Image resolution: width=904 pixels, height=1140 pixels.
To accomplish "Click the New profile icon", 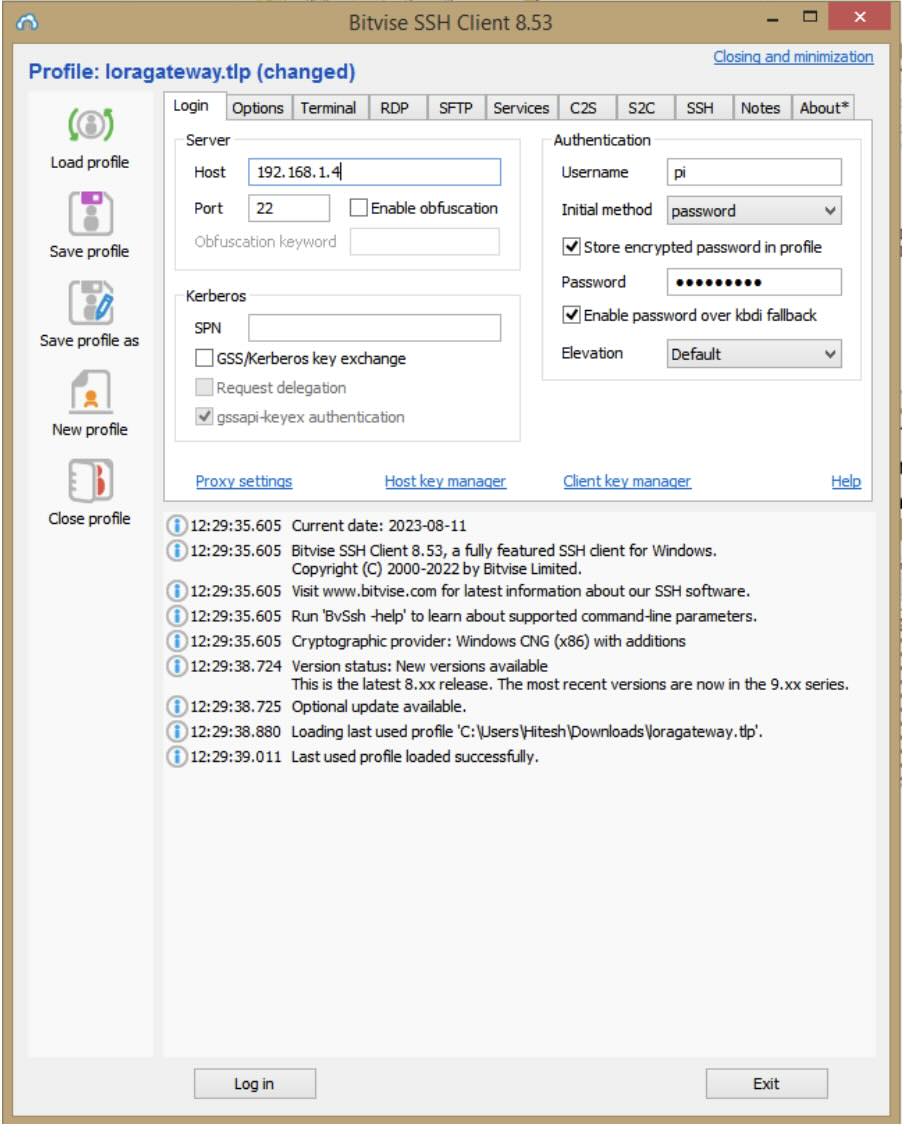I will pyautogui.click(x=90, y=392).
